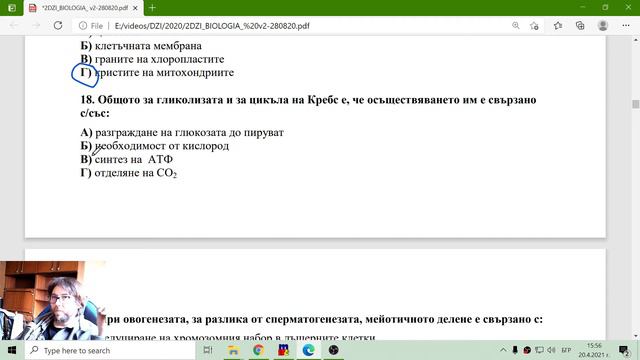
Task: Open the Favorites list
Action: 558,26
